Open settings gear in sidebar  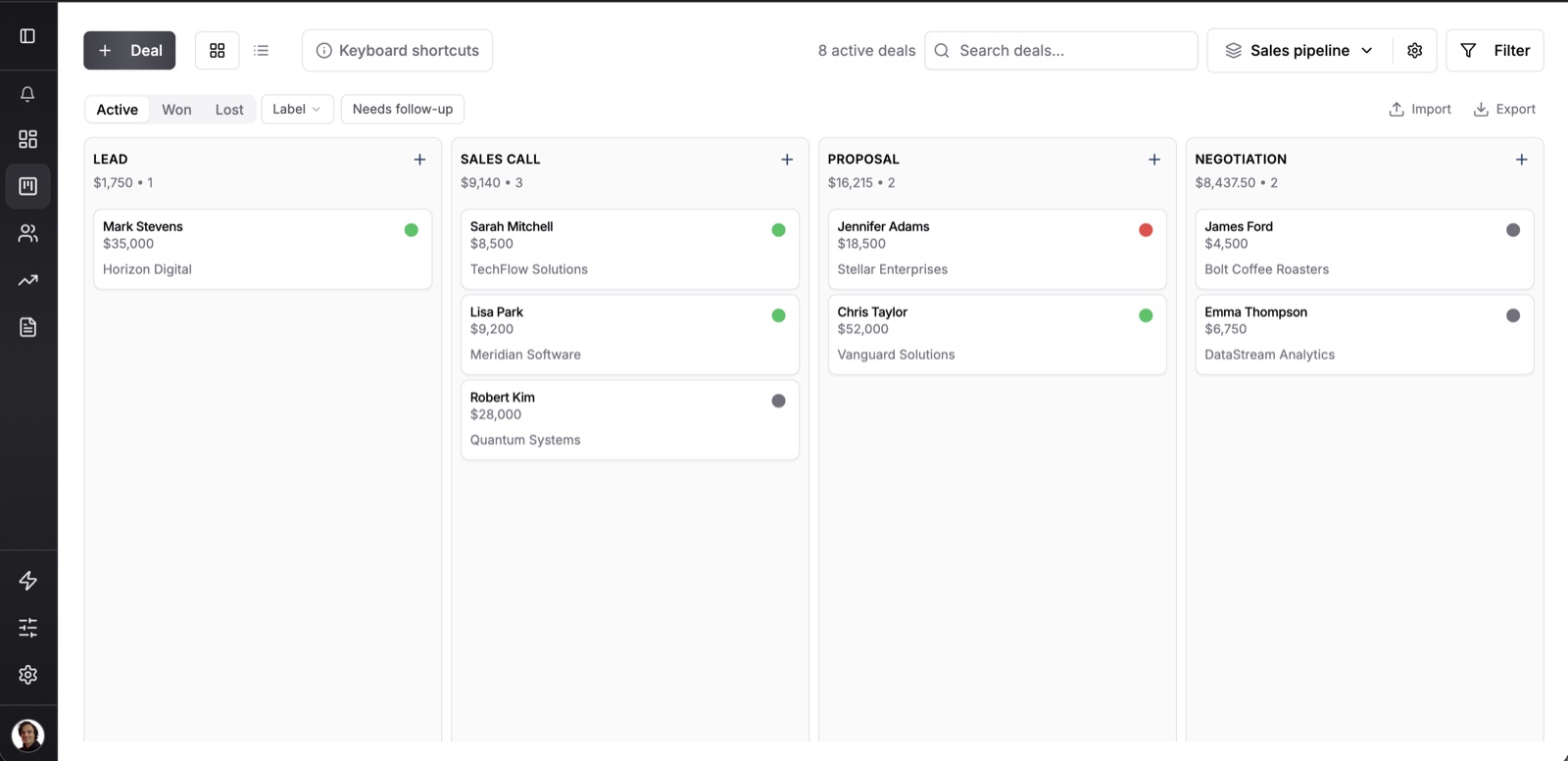pos(27,675)
